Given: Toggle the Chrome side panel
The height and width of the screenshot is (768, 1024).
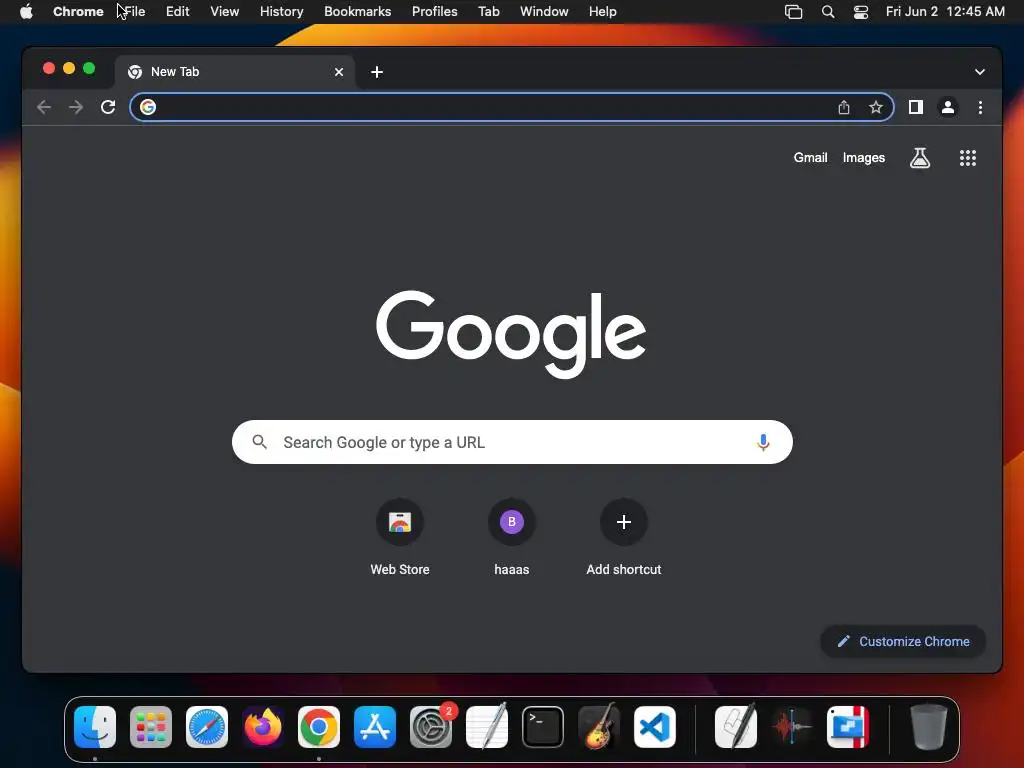Looking at the screenshot, I should [916, 107].
